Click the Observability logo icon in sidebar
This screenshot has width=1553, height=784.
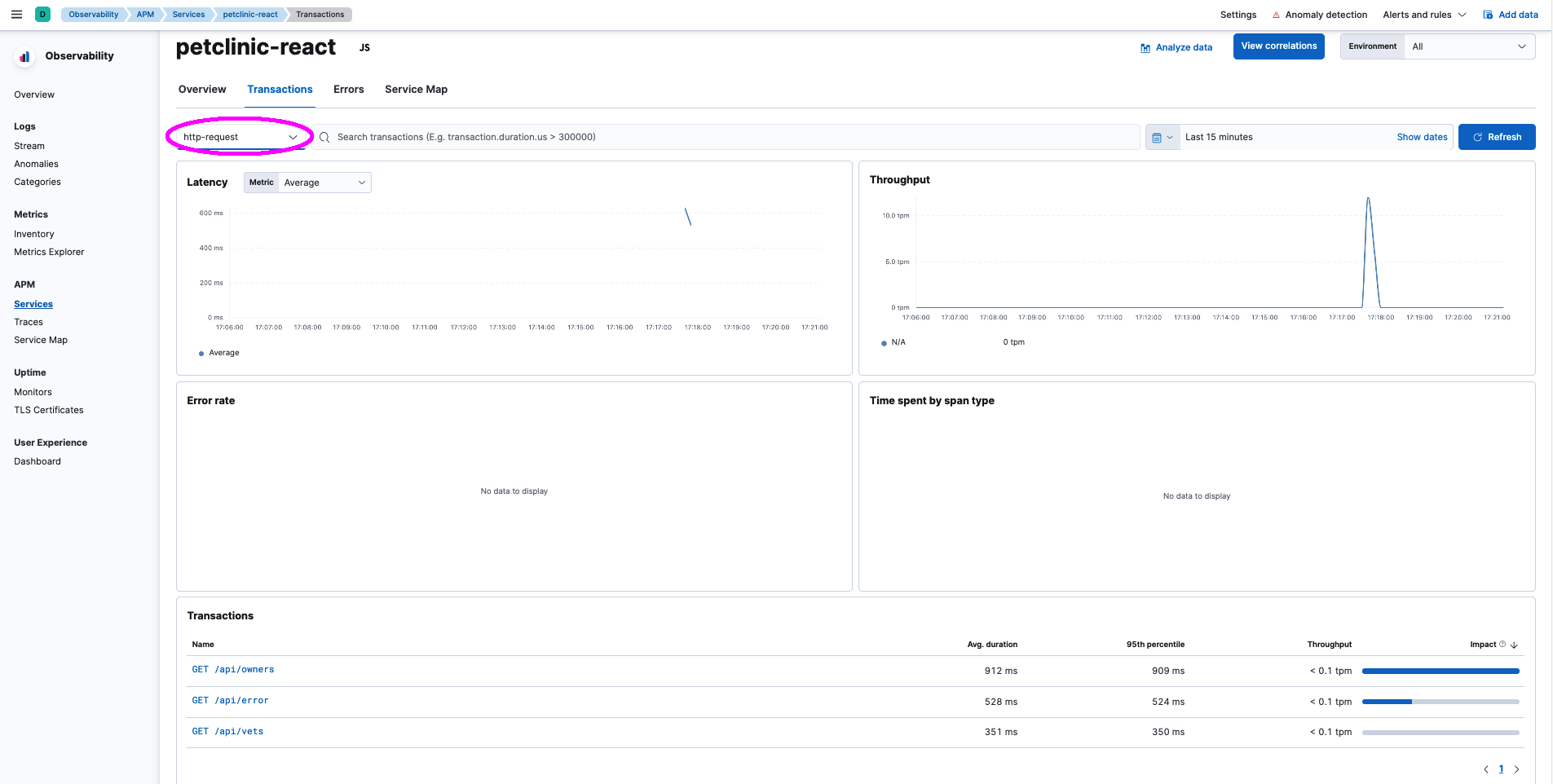25,56
